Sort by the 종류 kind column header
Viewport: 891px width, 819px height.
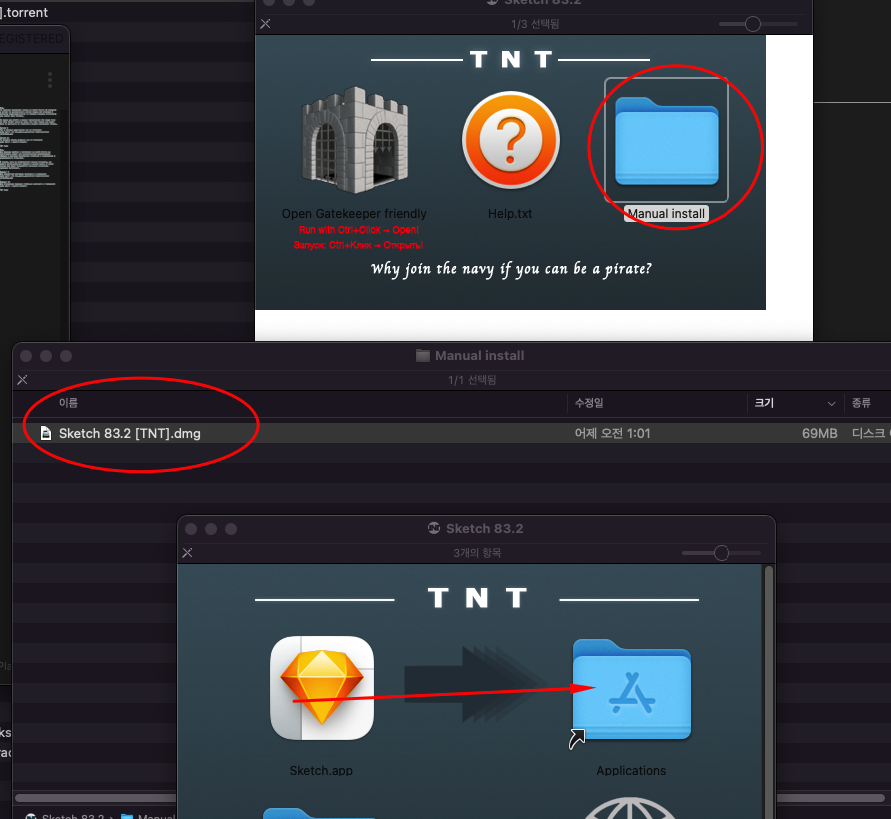861,403
